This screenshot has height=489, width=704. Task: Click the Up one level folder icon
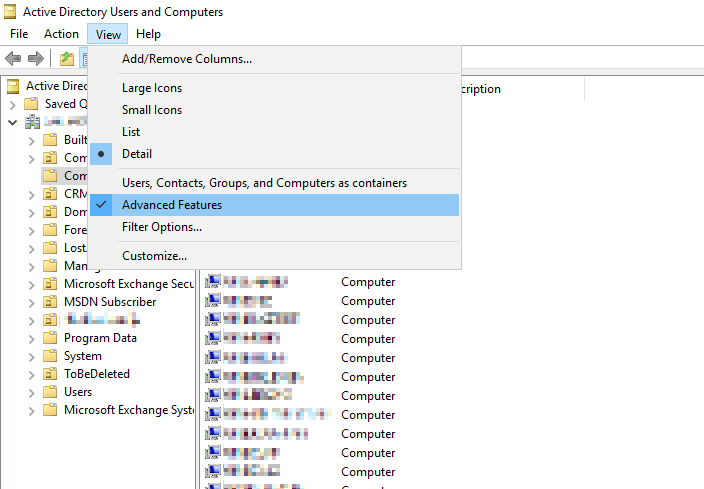(66, 58)
